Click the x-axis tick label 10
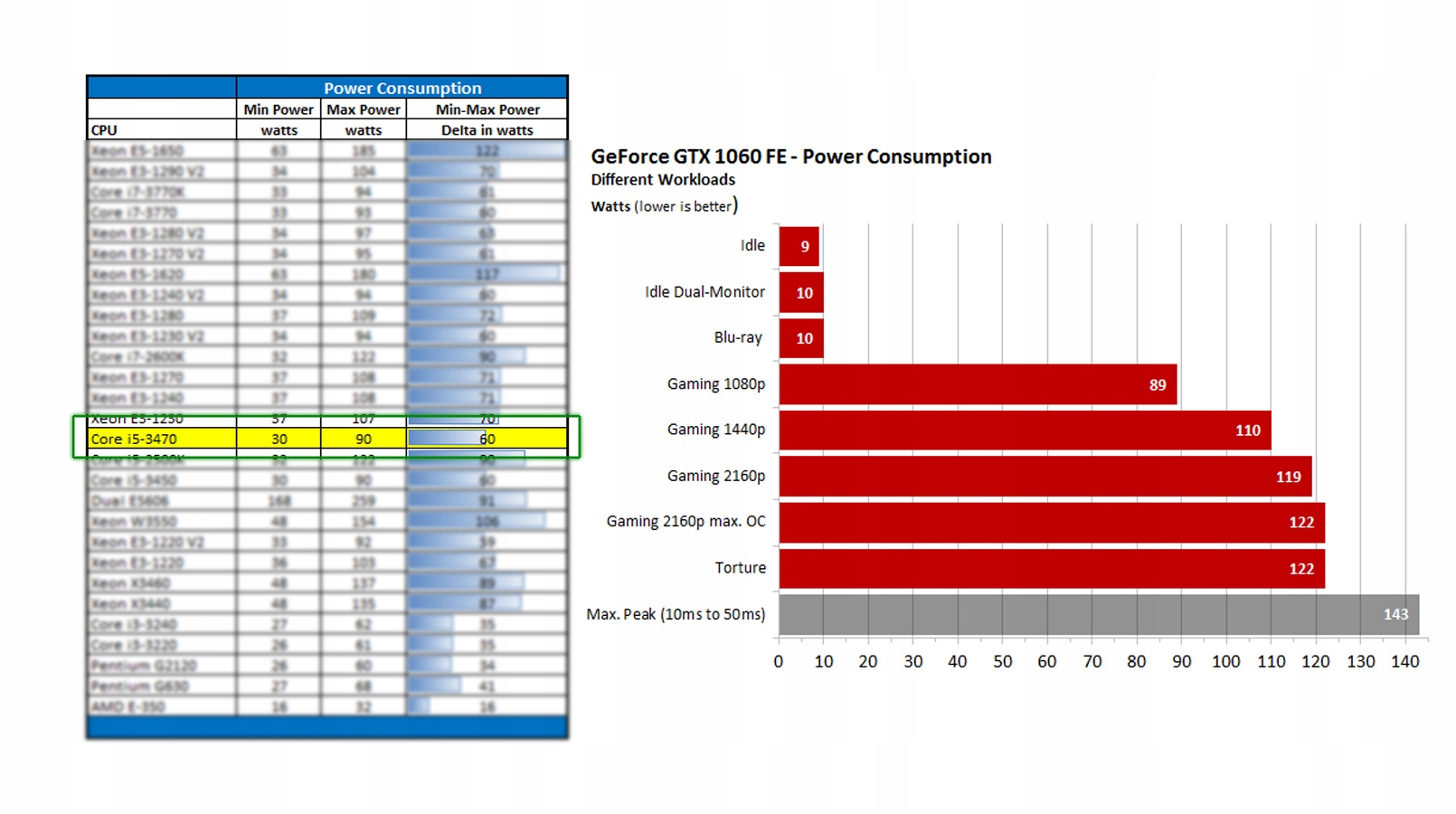Image resolution: width=1456 pixels, height=814 pixels. (824, 661)
